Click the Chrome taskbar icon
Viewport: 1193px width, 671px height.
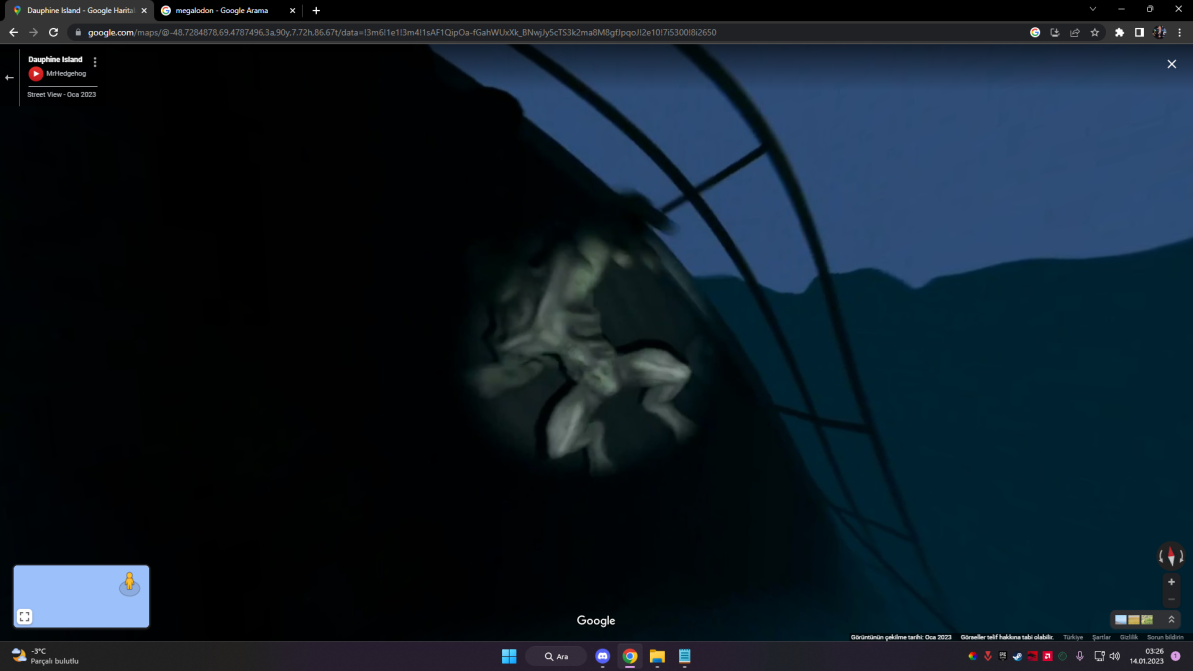[x=630, y=656]
